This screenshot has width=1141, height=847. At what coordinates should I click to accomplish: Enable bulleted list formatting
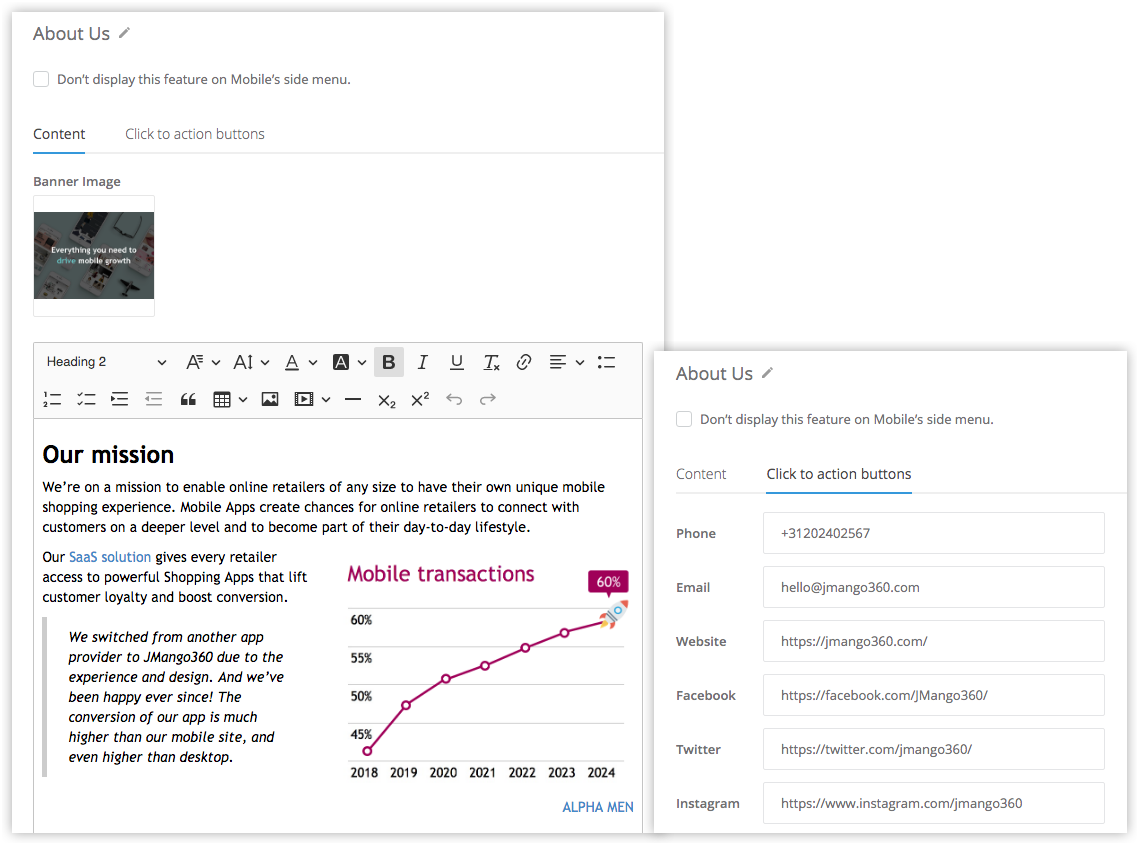pos(606,362)
